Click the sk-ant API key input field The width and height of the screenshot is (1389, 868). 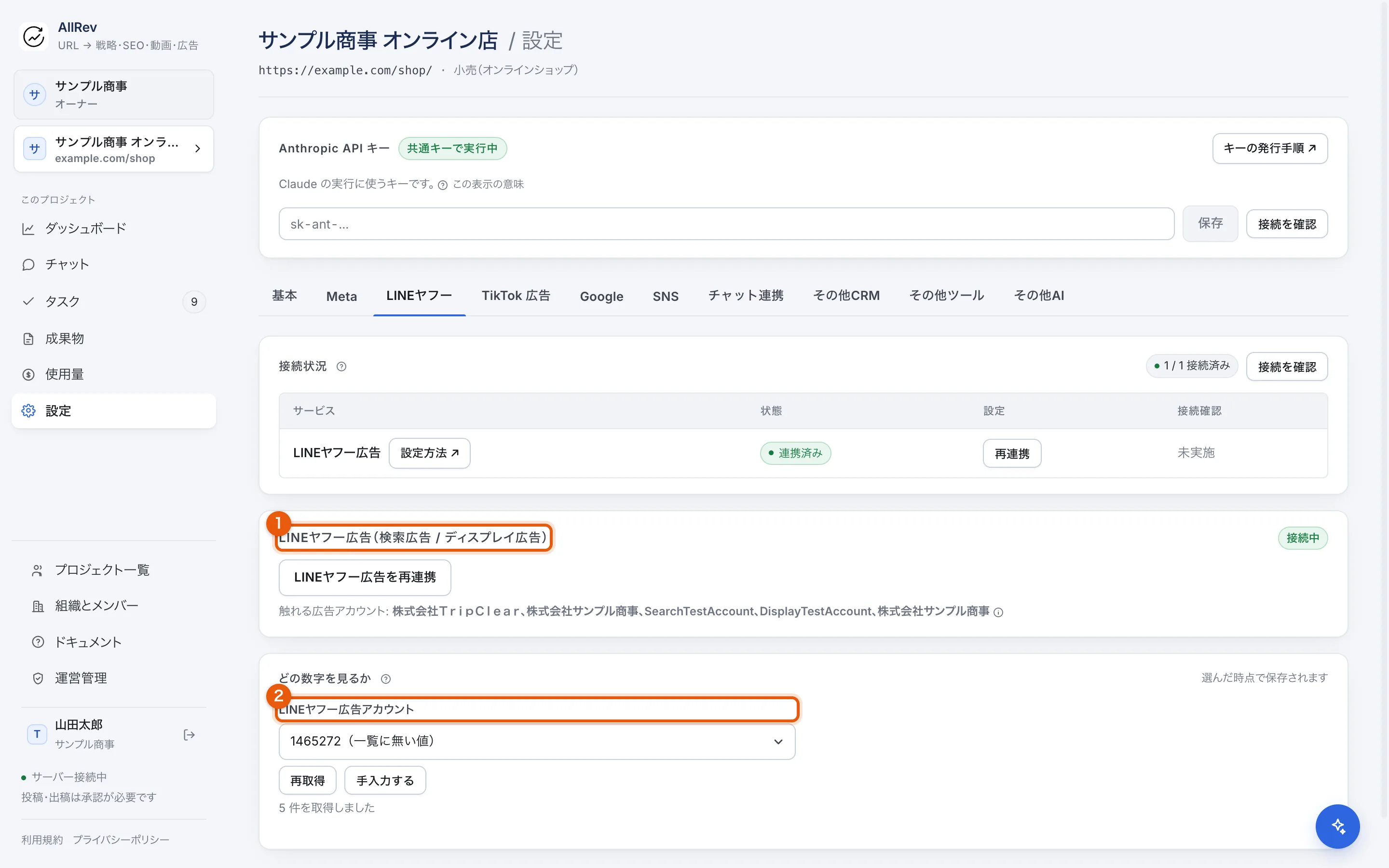coord(726,224)
